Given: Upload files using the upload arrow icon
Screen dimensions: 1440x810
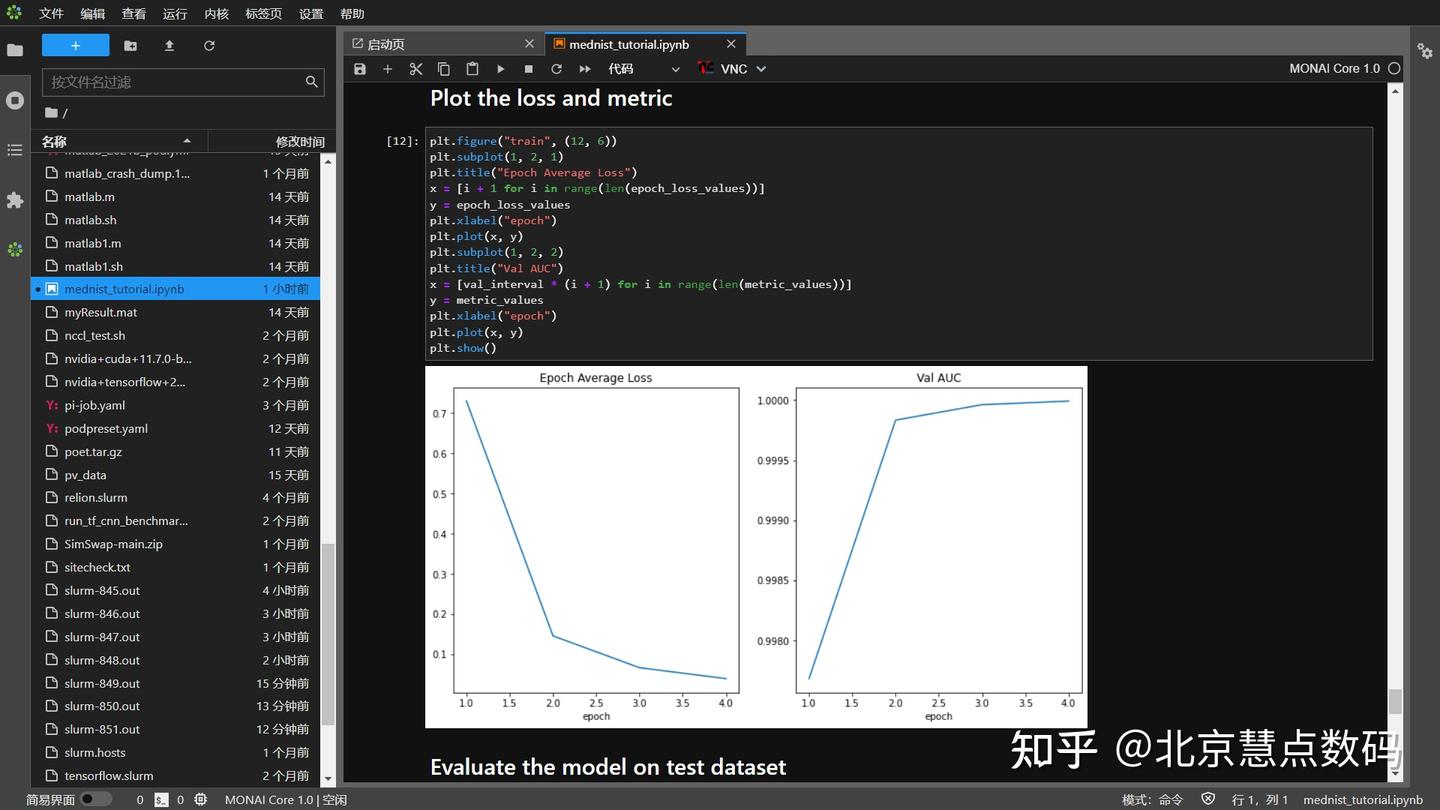Looking at the screenshot, I should pos(169,46).
